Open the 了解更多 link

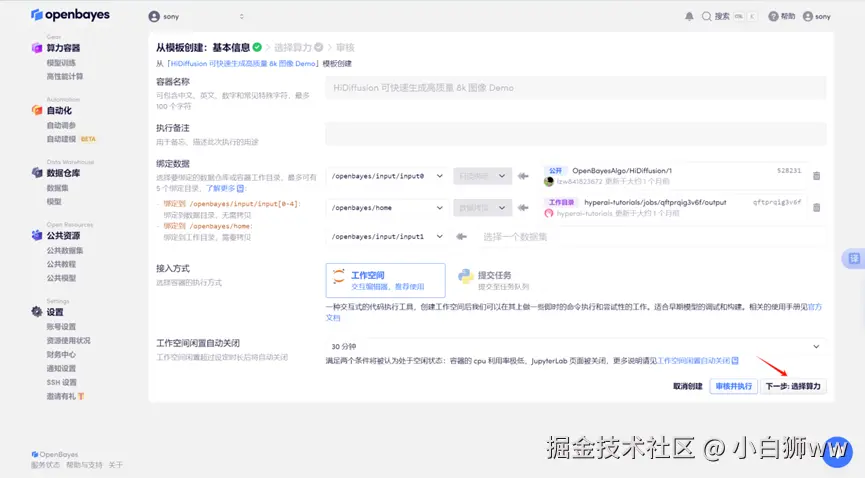pyautogui.click(x=221, y=189)
